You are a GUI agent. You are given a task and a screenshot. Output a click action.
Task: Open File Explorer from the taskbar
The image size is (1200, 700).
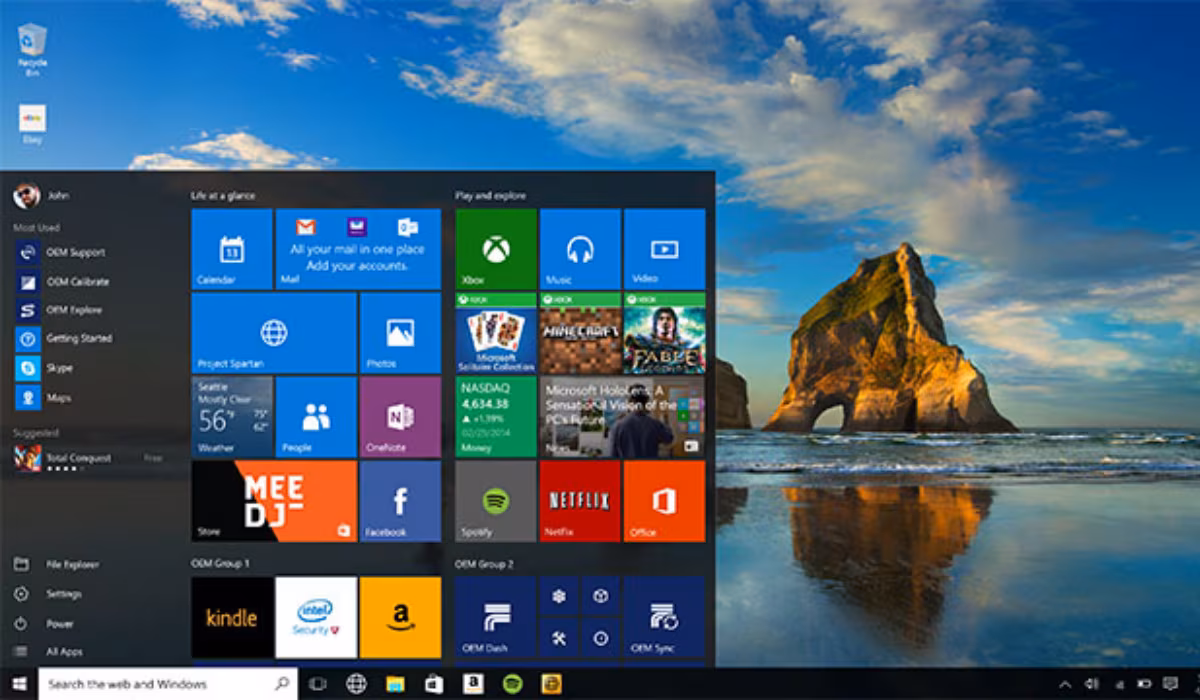point(395,684)
